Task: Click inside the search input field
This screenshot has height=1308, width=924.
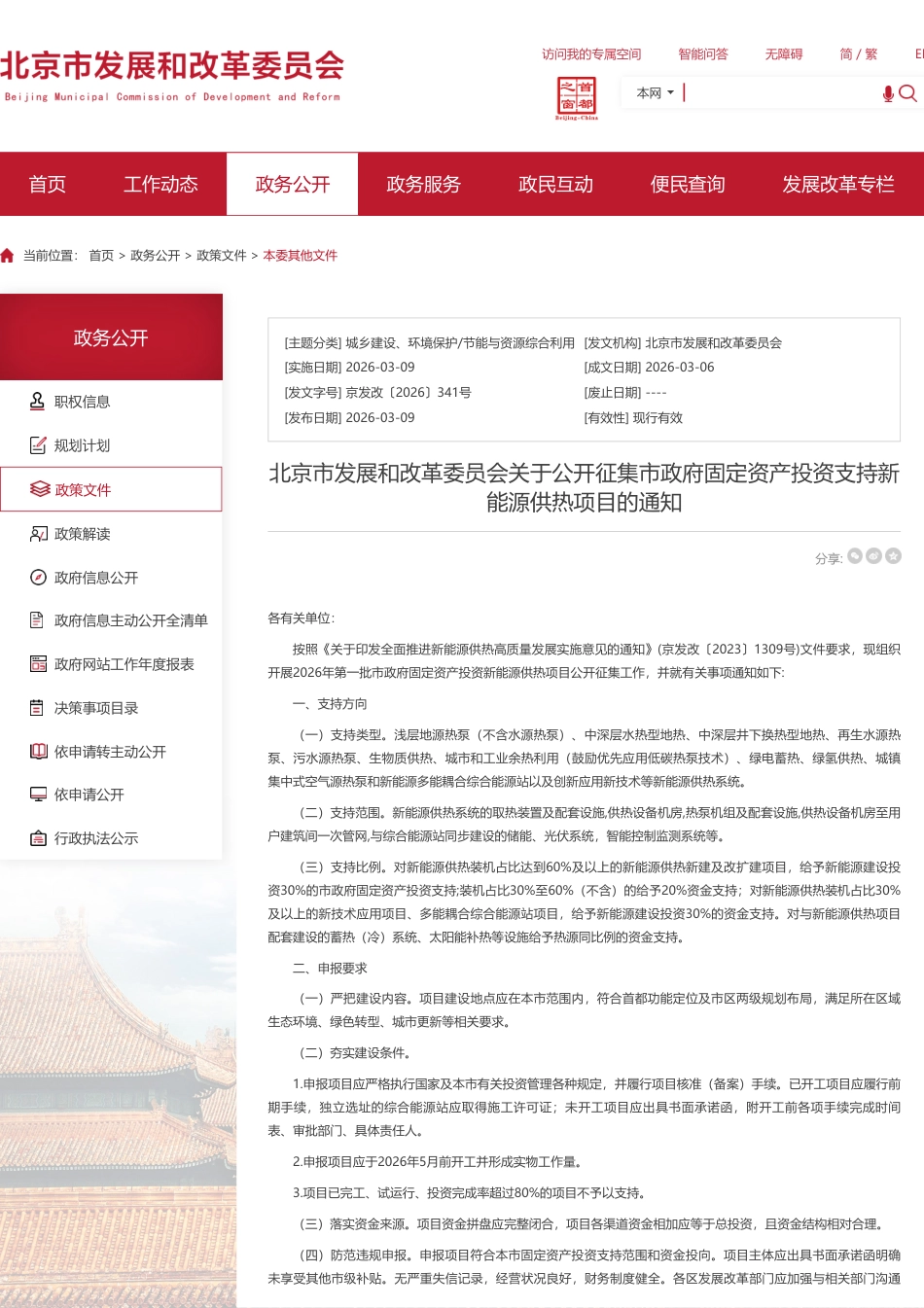Action: 778,93
